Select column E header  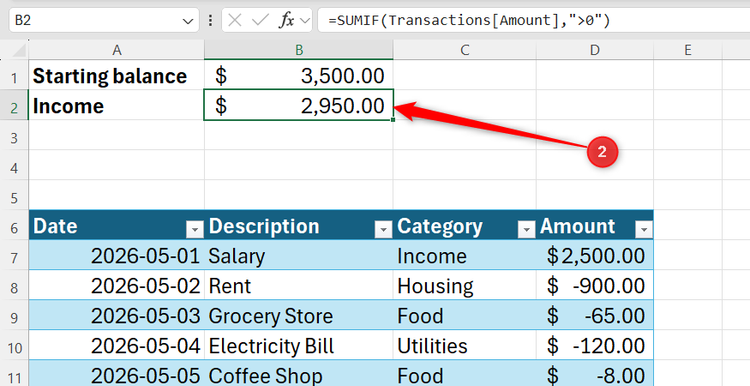pyautogui.click(x=687, y=50)
